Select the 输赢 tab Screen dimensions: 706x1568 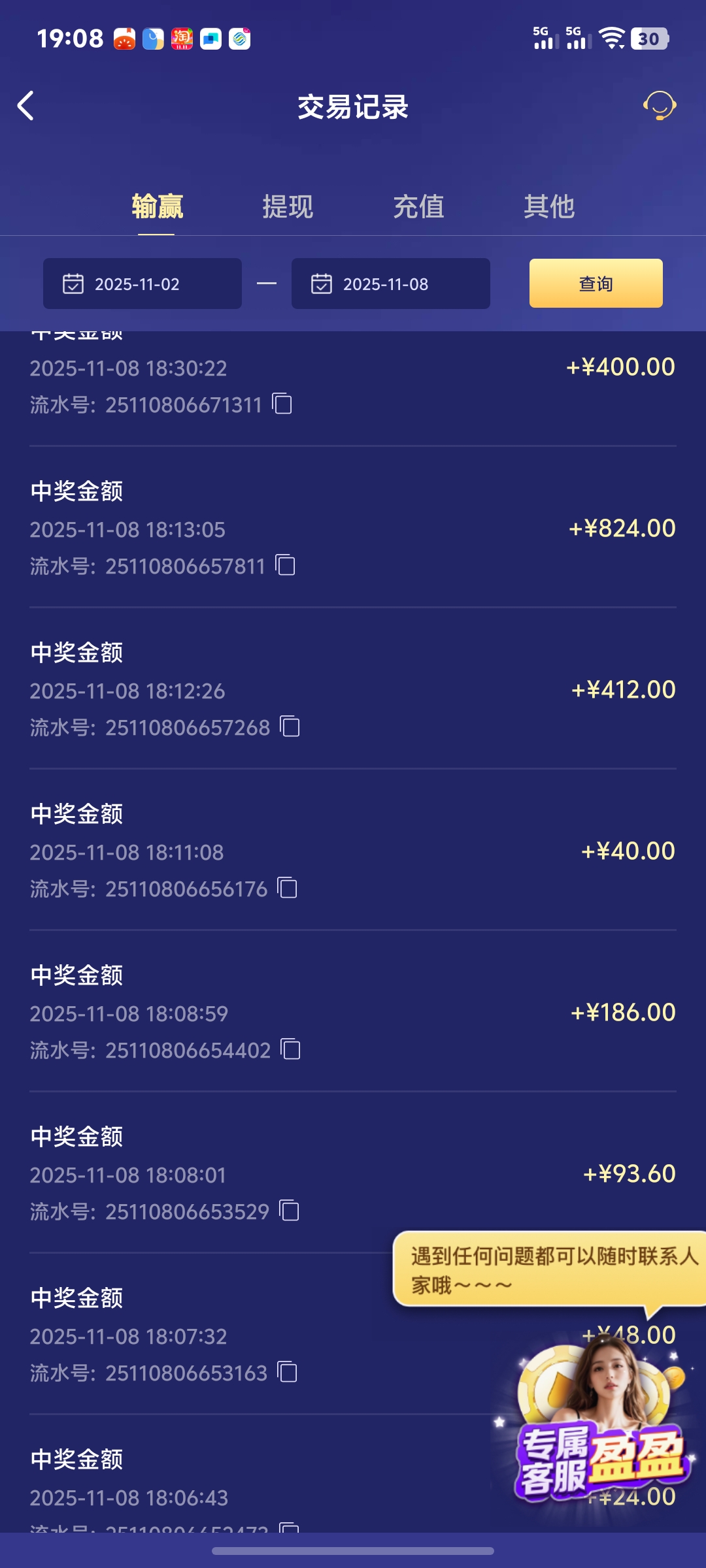point(157,206)
